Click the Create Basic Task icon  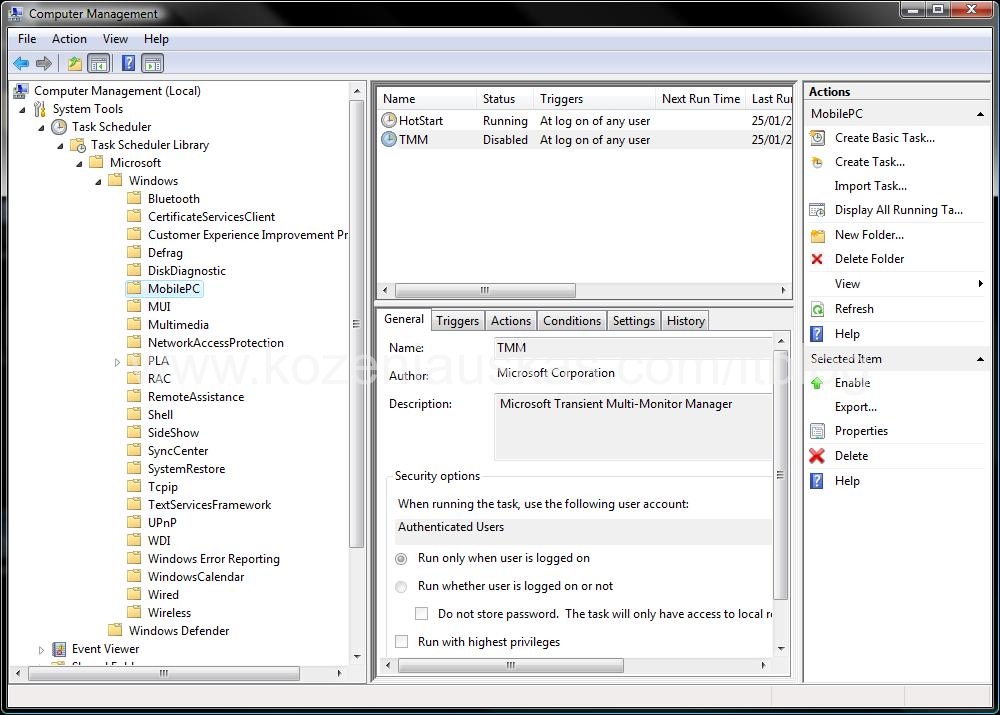coord(817,138)
